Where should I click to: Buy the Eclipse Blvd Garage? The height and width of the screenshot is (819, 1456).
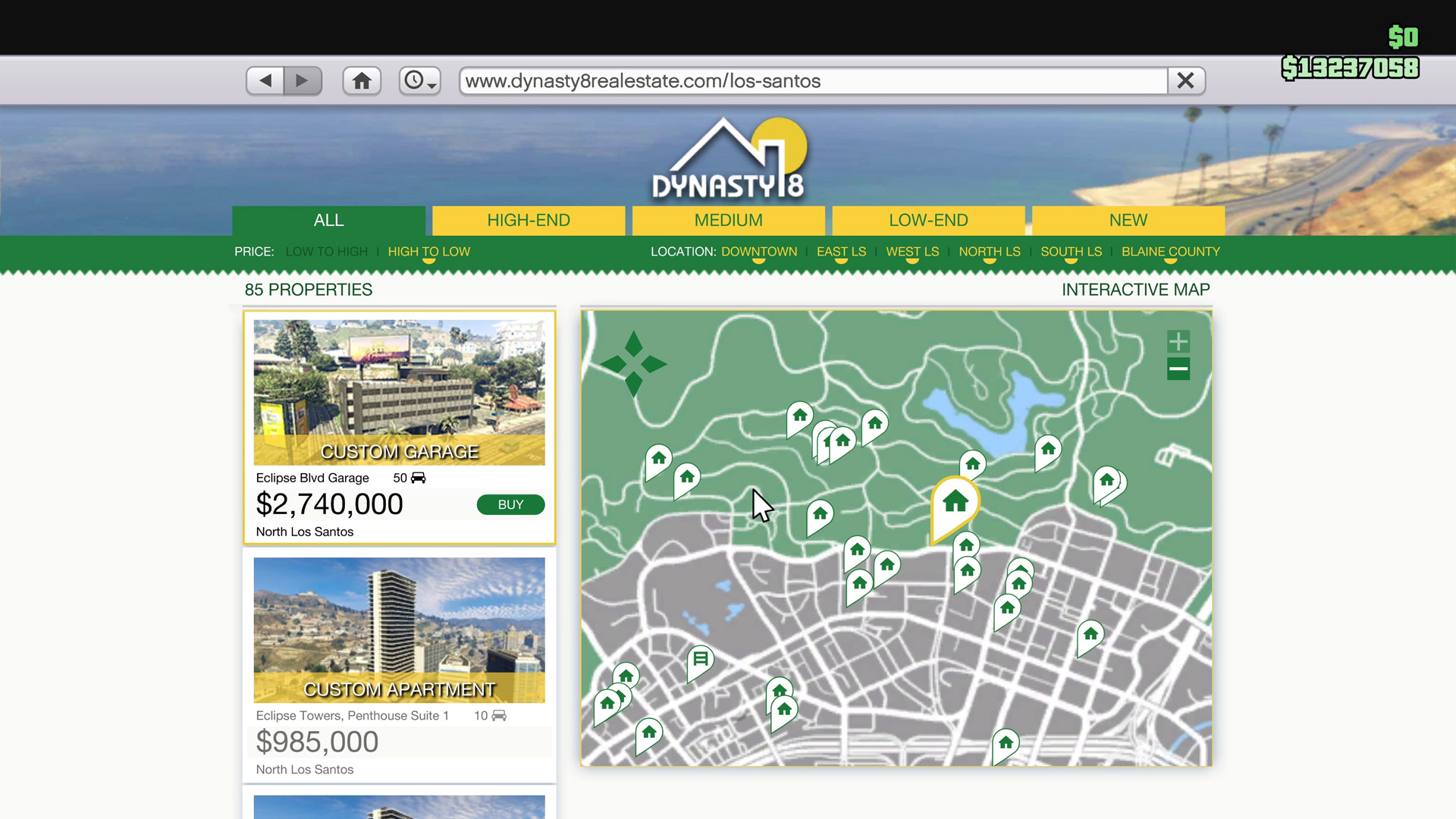(510, 505)
